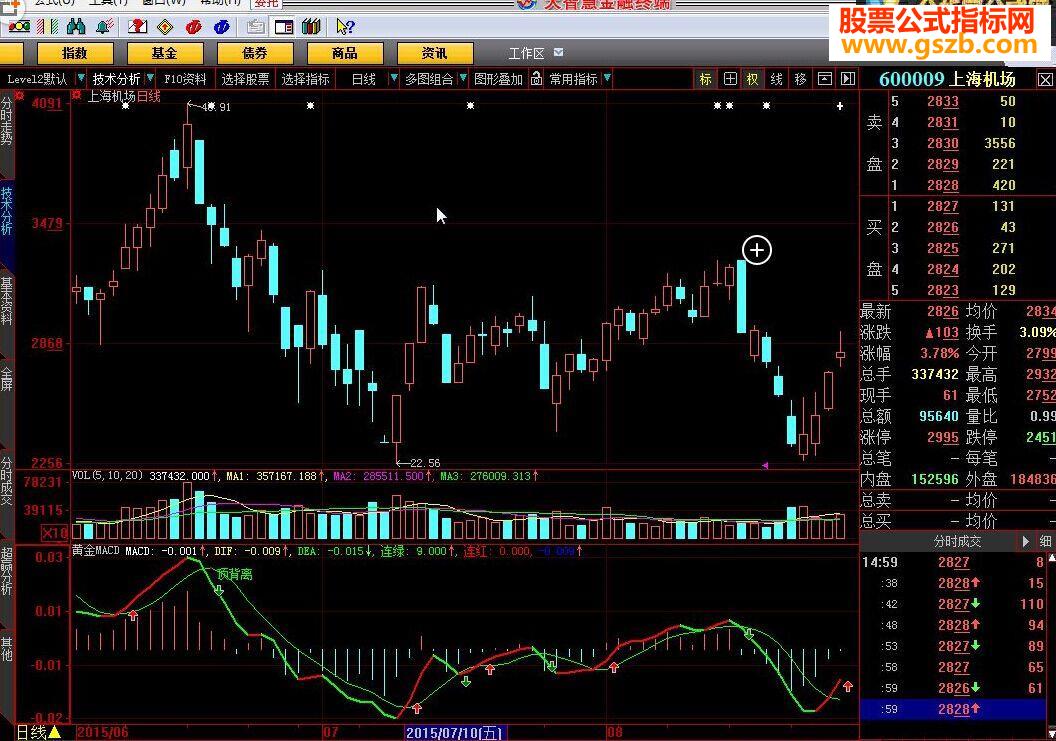Toggle the 线 drawing line button
Viewport: 1056px width, 741px height.
pos(777,79)
